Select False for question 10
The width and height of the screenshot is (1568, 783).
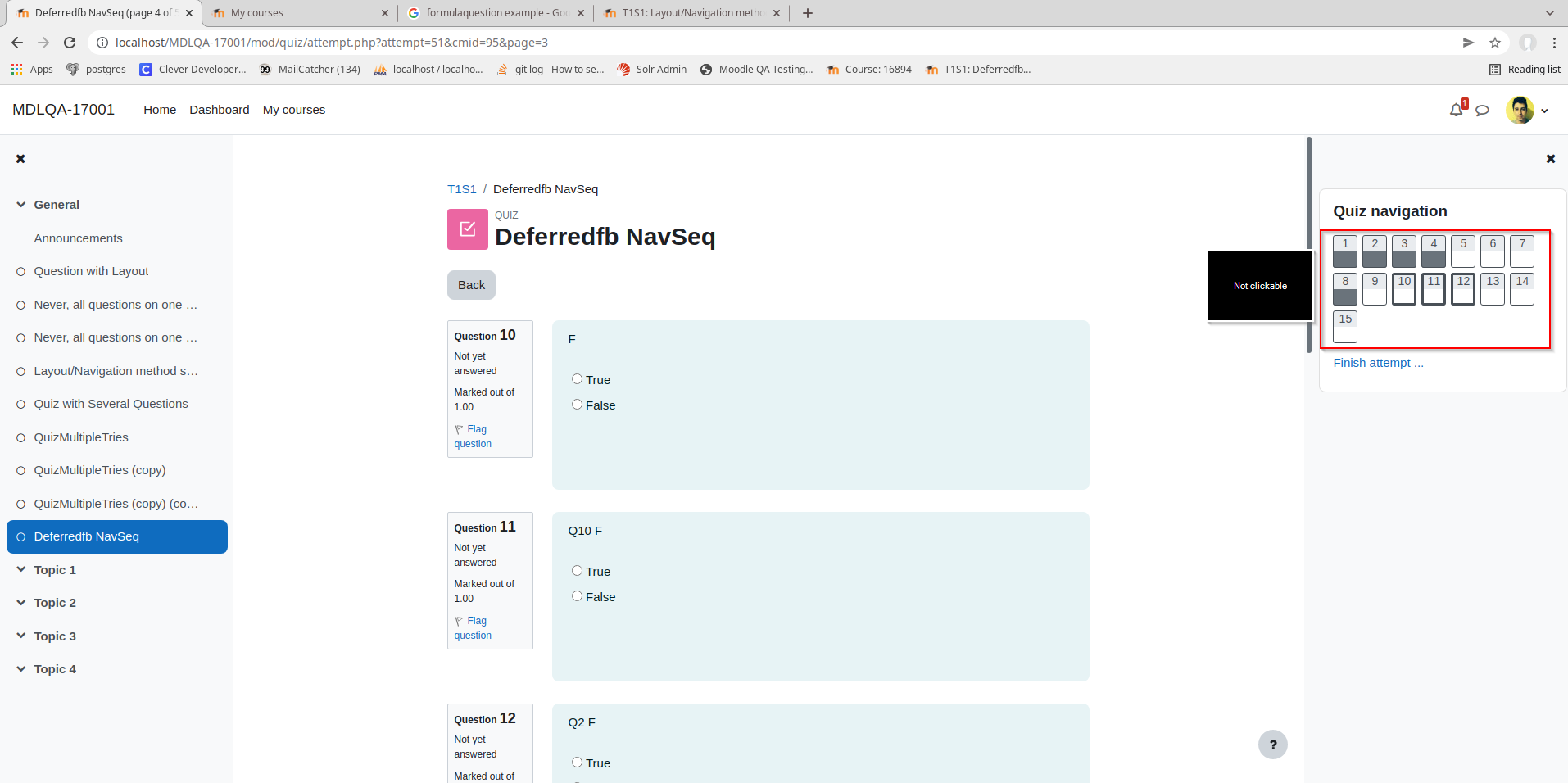577,405
